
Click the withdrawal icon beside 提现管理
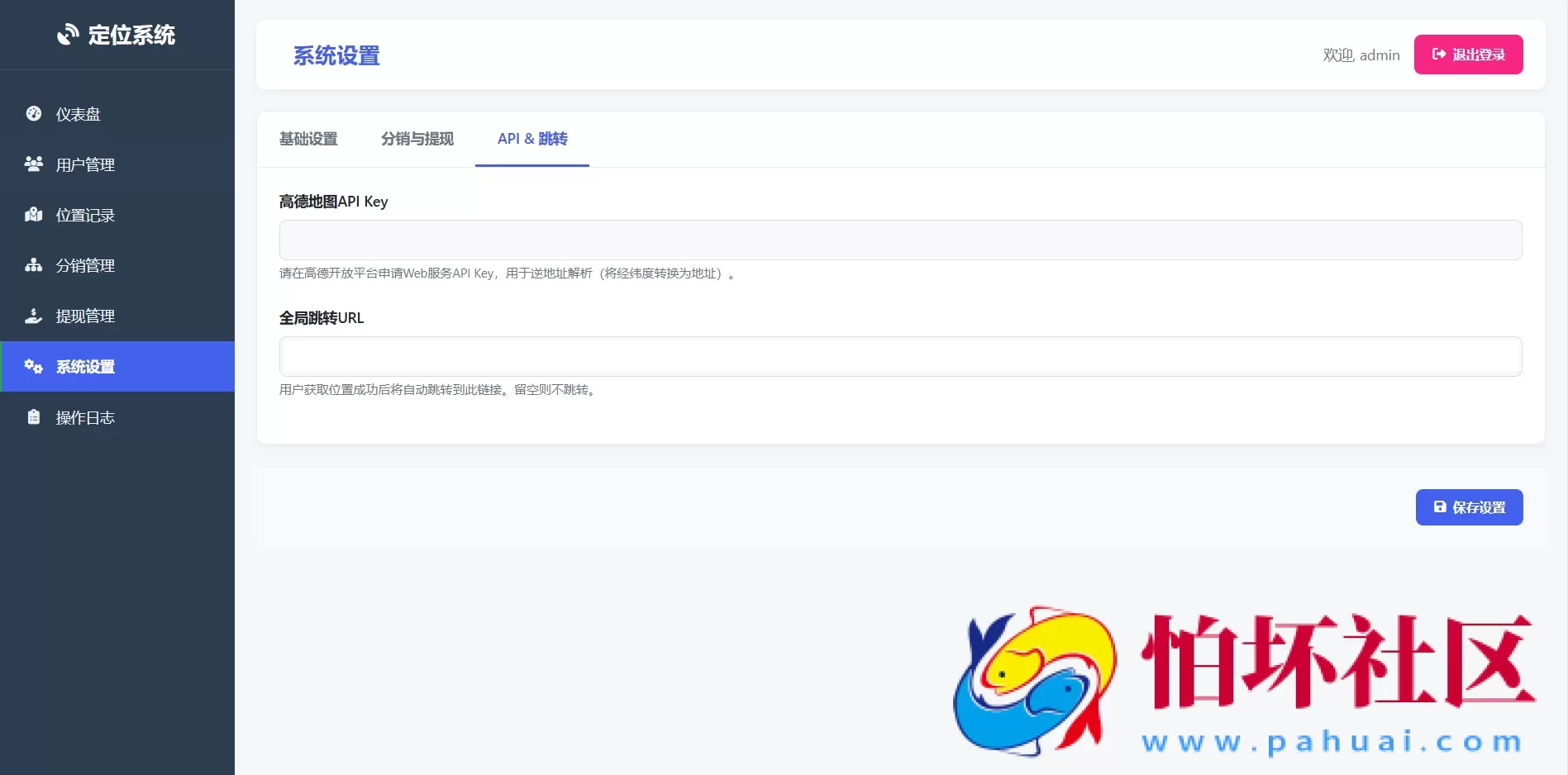coord(34,316)
